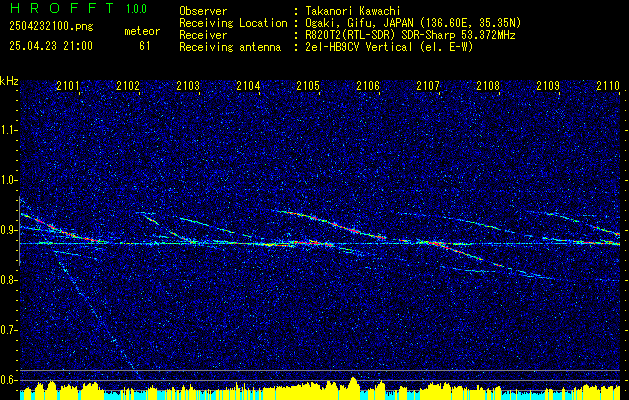Click the 2105 time marker
Image resolution: width=629 pixels, height=400 pixels.
click(308, 86)
